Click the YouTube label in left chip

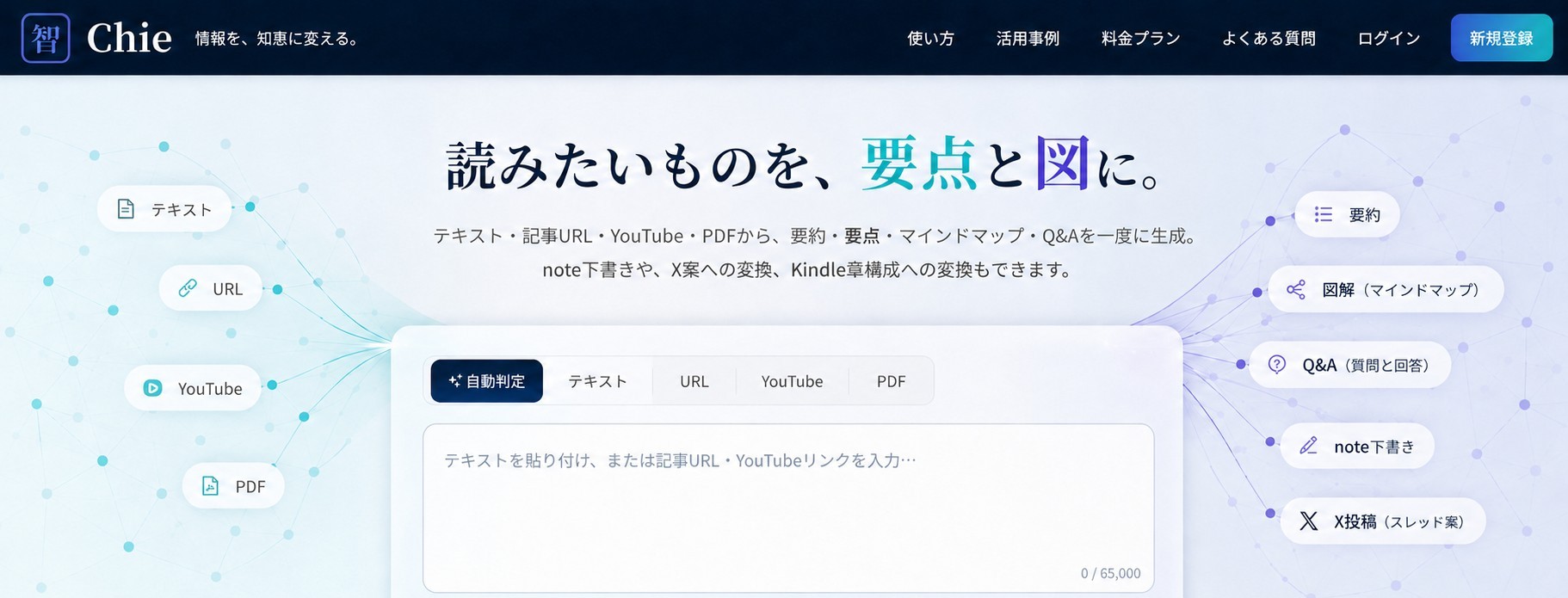point(210,389)
